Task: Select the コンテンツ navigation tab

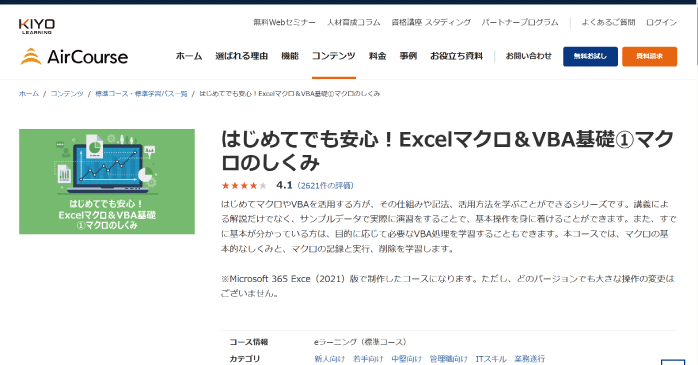Action: click(x=333, y=56)
